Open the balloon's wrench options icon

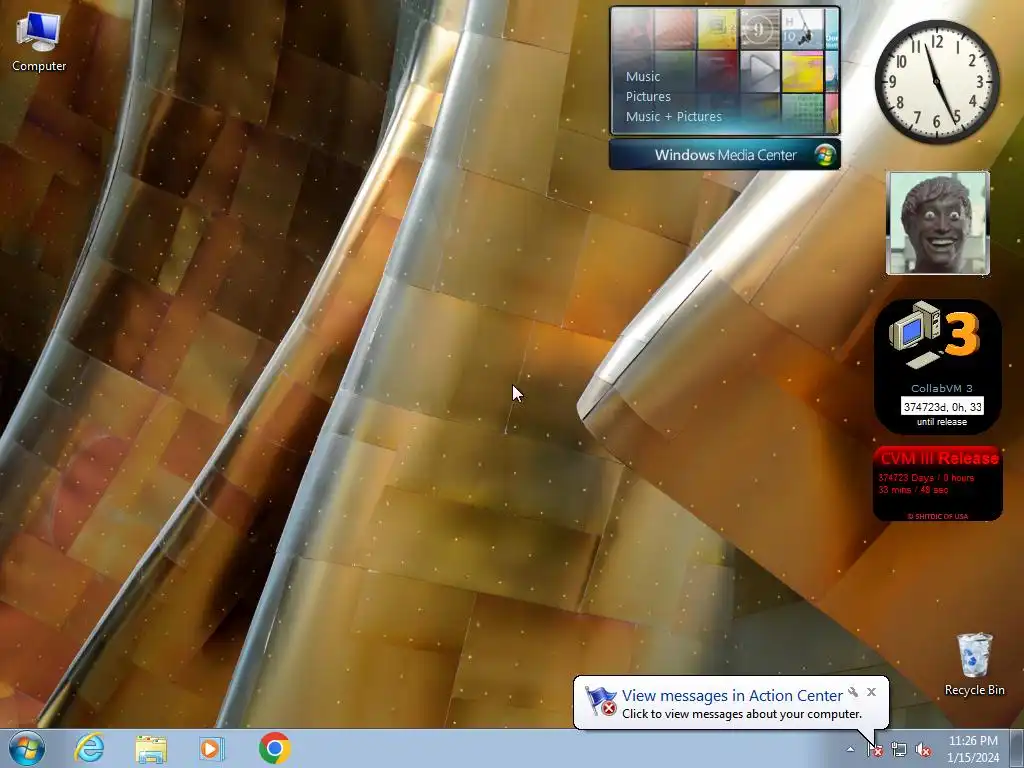click(853, 692)
